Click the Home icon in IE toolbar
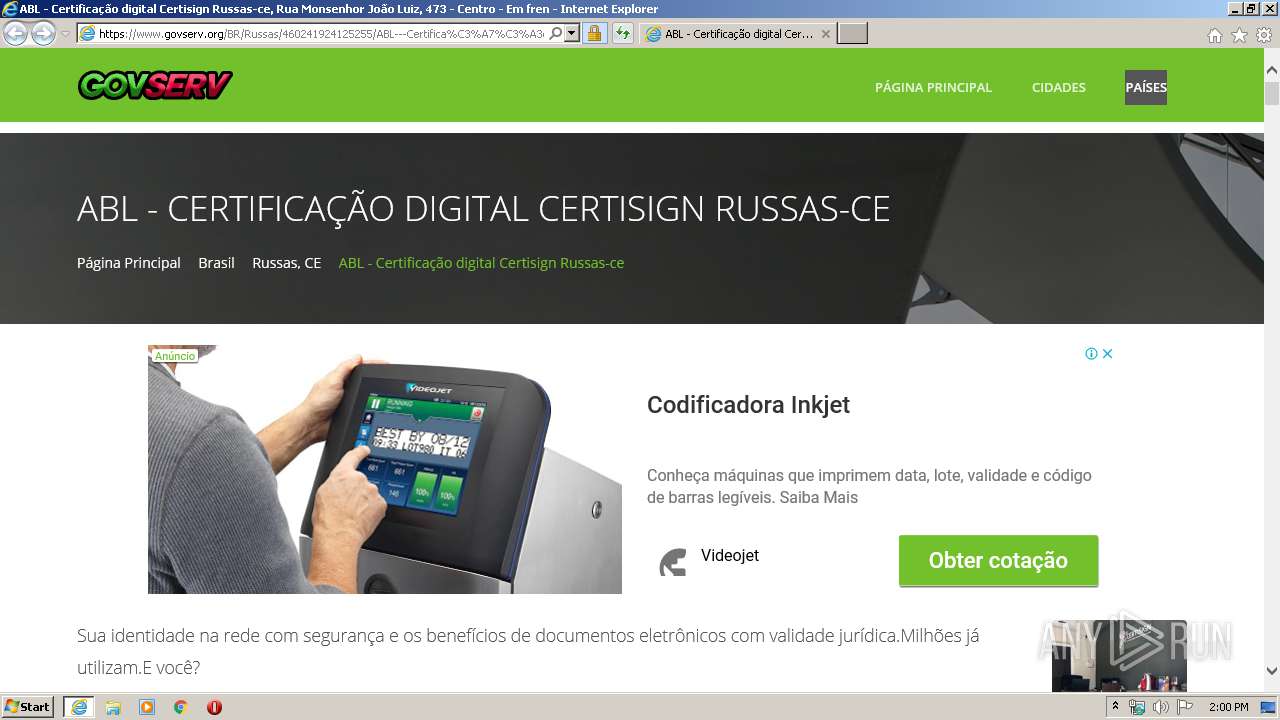Image resolution: width=1280 pixels, height=720 pixels. [1214, 35]
